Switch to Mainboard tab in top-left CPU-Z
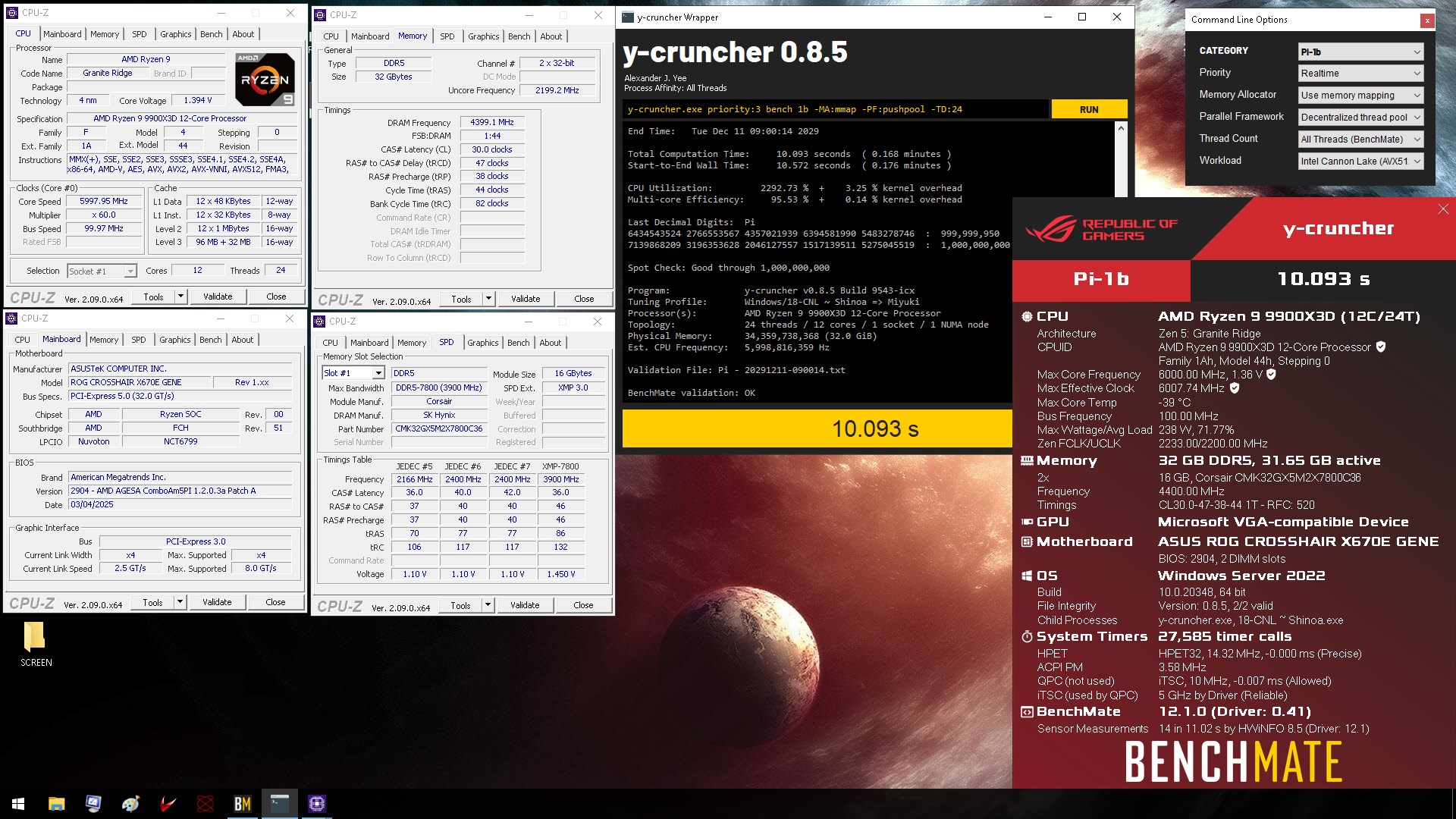Image resolution: width=1456 pixels, height=819 pixels. click(62, 34)
